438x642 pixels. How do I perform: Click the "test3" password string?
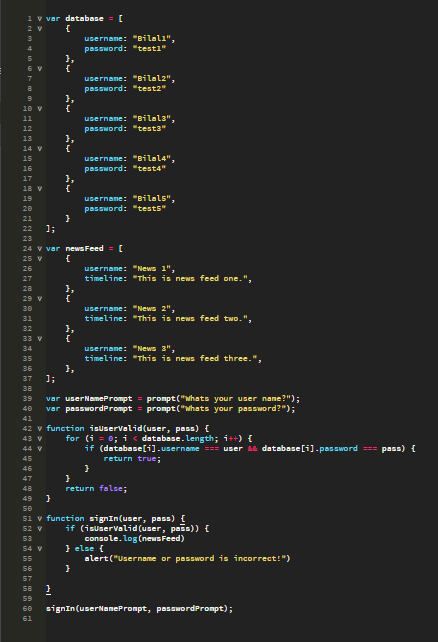pyautogui.click(x=149, y=129)
